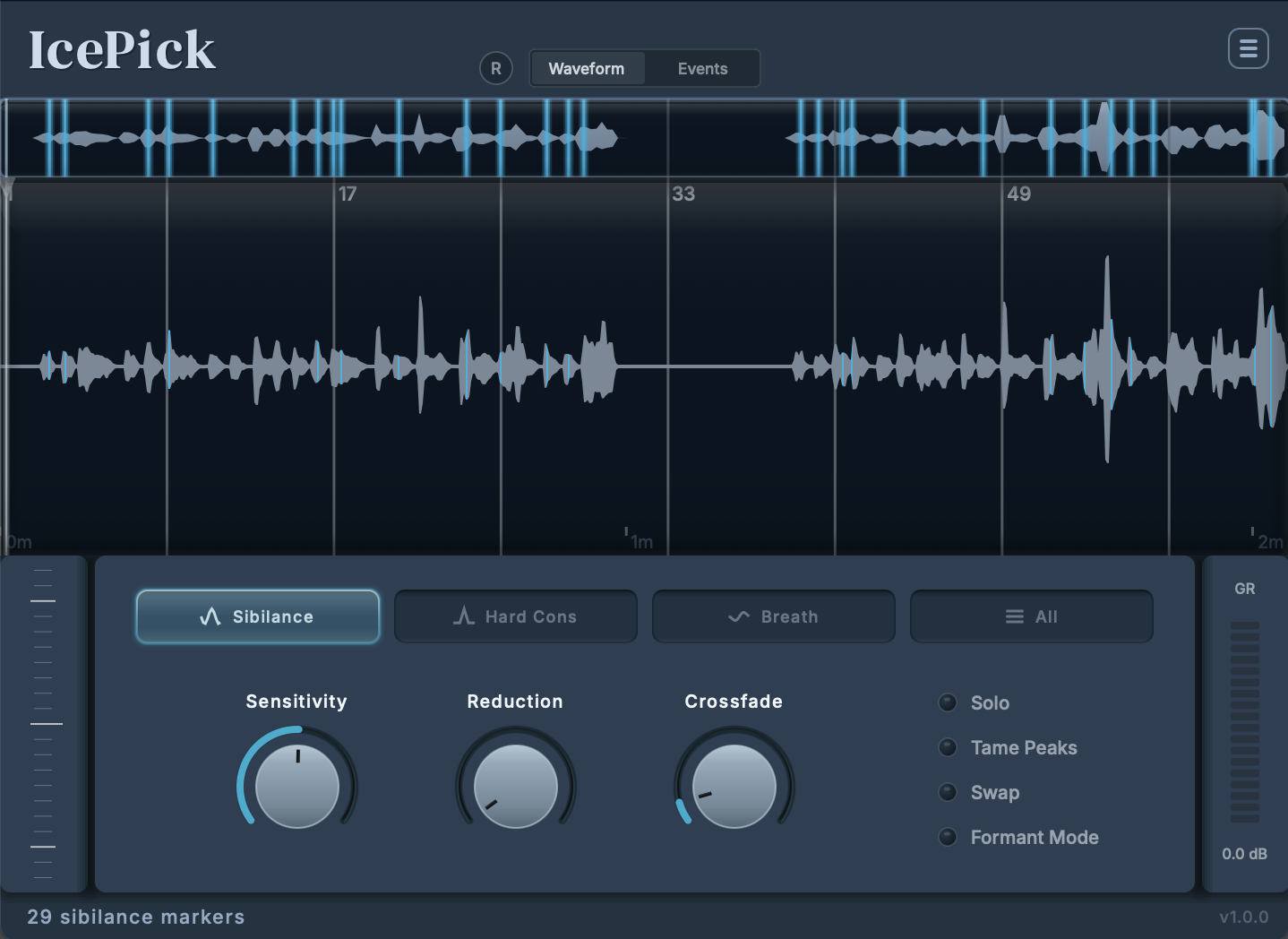Click the bar 49 marker in the timeline
This screenshot has height=939, width=1288.
click(x=1018, y=194)
